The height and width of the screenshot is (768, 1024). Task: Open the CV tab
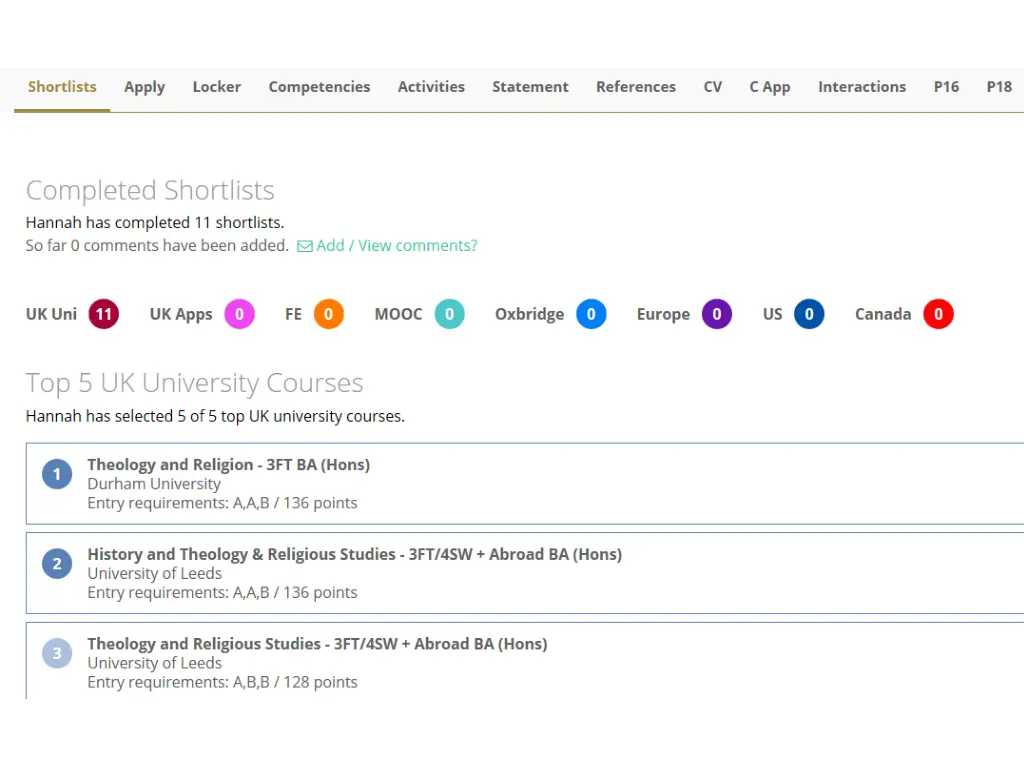point(712,87)
